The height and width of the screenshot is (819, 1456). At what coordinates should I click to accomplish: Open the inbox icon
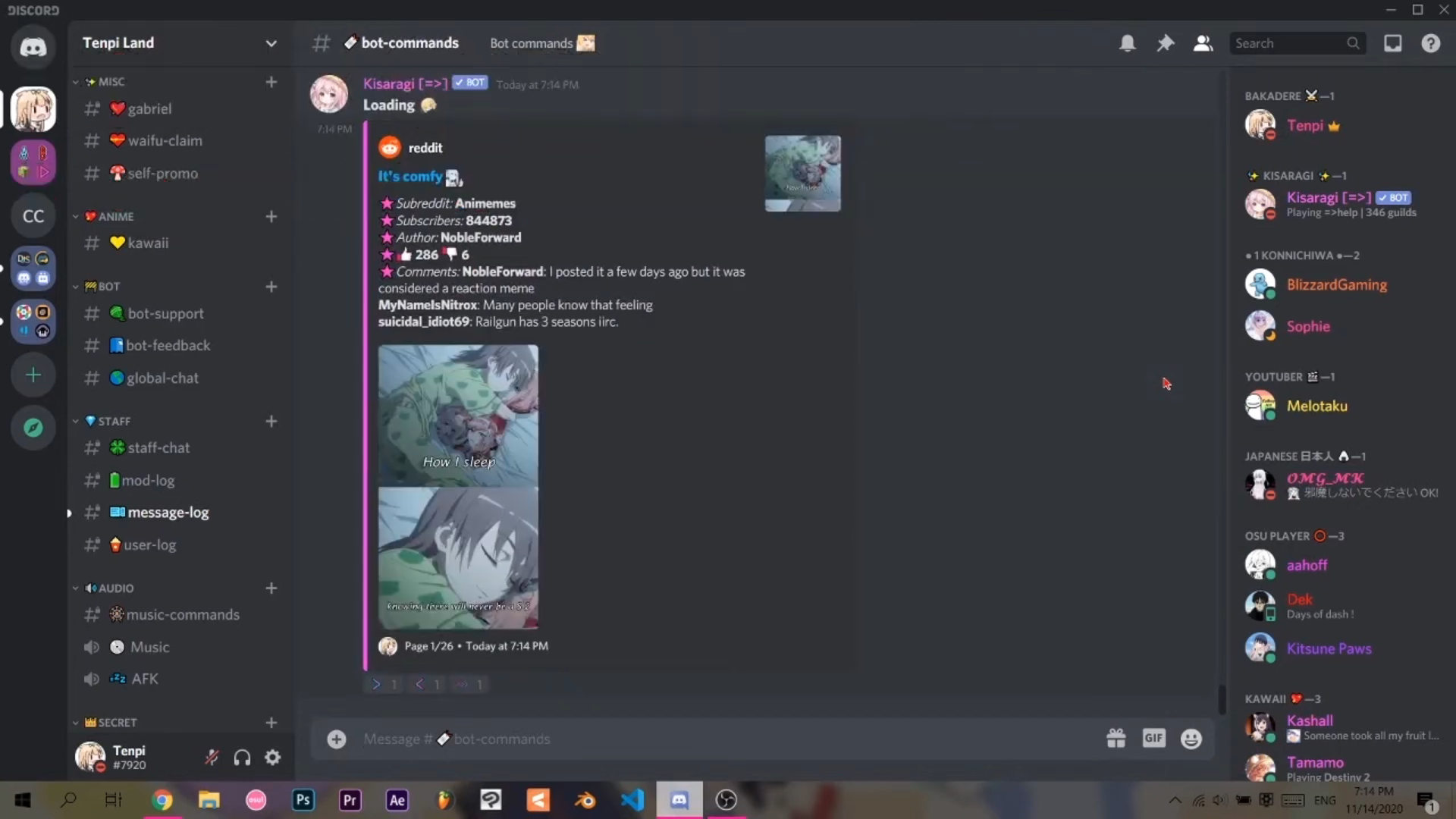click(1393, 43)
